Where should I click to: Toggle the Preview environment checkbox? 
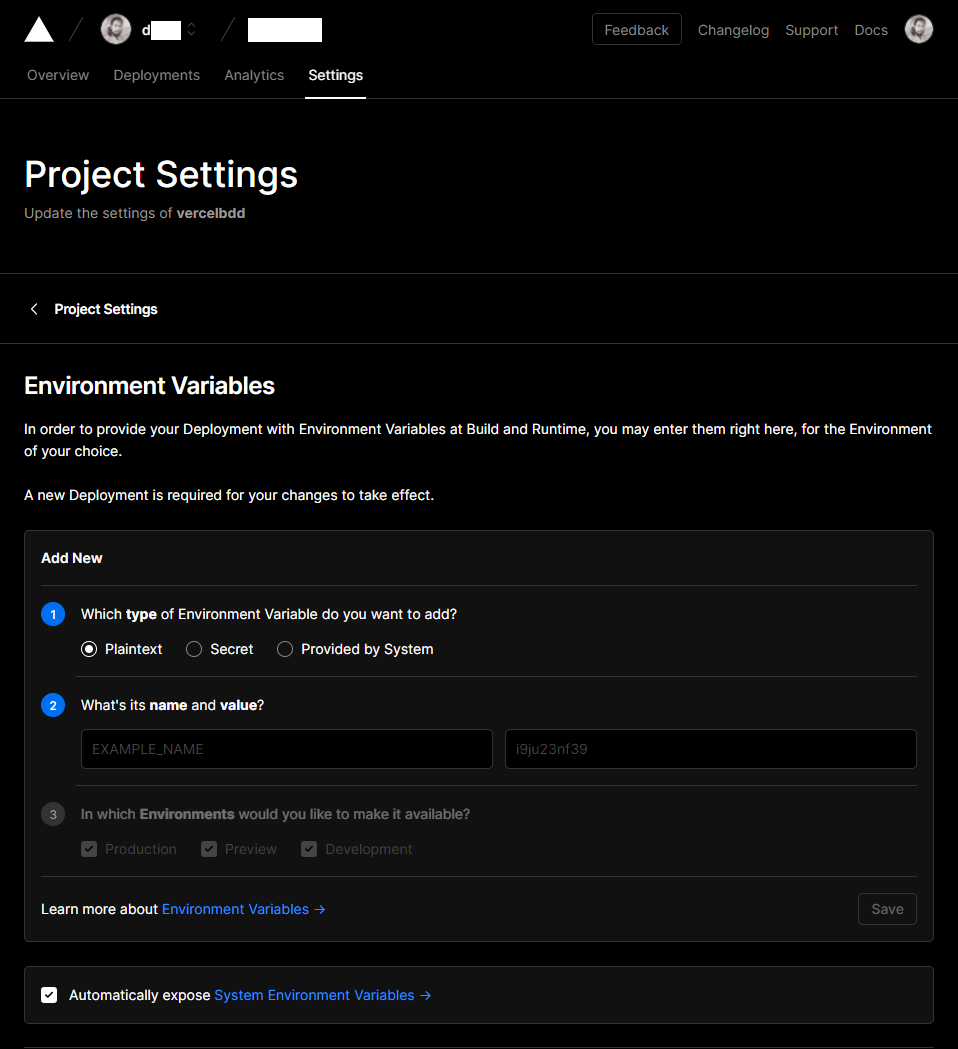209,849
